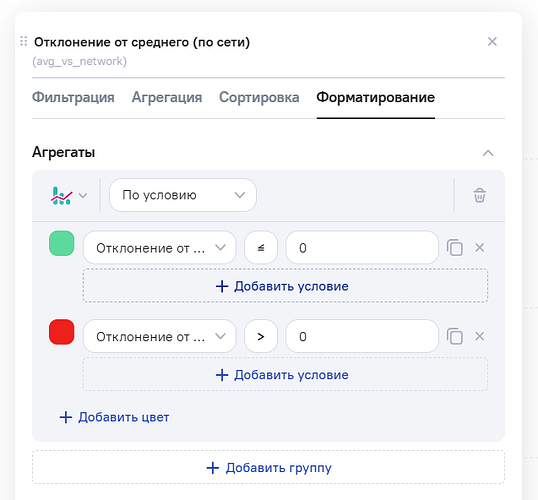Click Добавить группу button
This screenshot has width=538, height=500.
(268, 467)
